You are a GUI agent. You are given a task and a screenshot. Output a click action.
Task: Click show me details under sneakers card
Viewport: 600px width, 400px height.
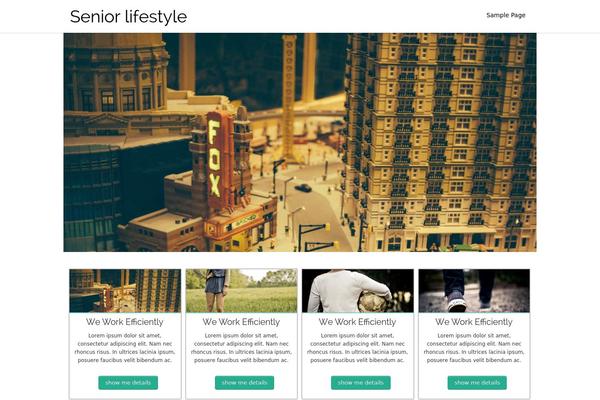point(477,383)
